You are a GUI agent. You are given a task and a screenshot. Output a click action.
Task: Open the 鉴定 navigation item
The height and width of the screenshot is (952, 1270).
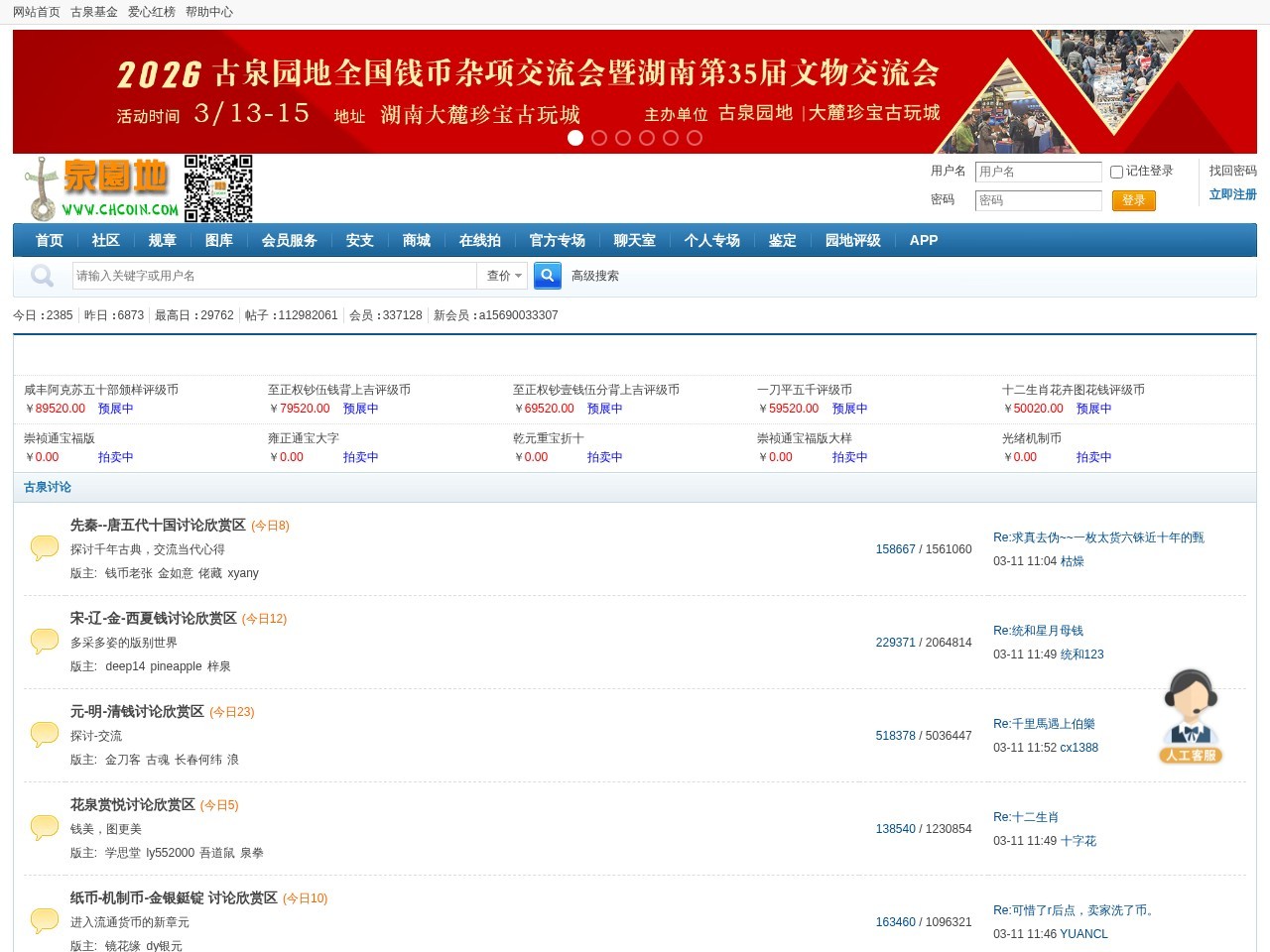pyautogui.click(x=782, y=240)
